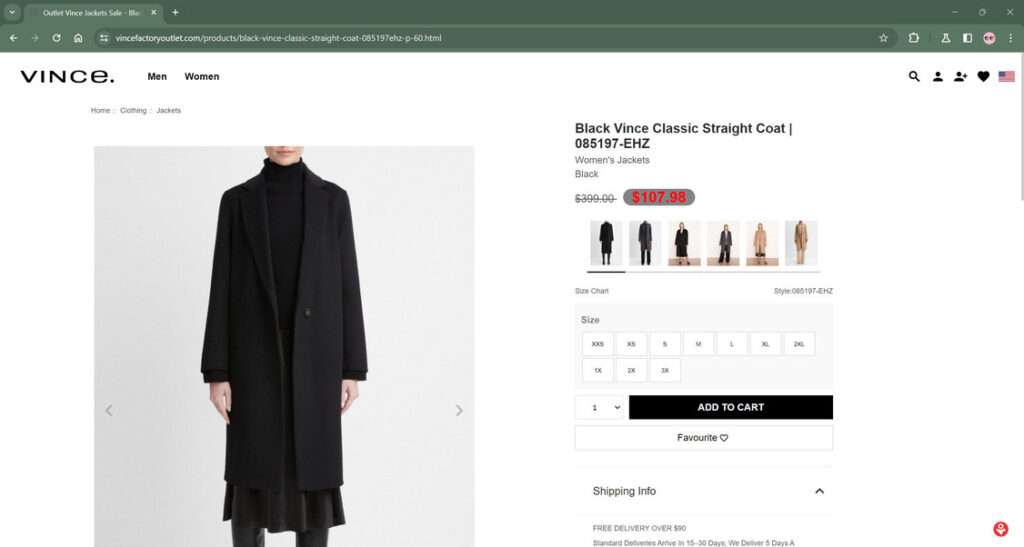The height and width of the screenshot is (547, 1024).
Task: Go to next product image arrow
Action: coord(459,410)
